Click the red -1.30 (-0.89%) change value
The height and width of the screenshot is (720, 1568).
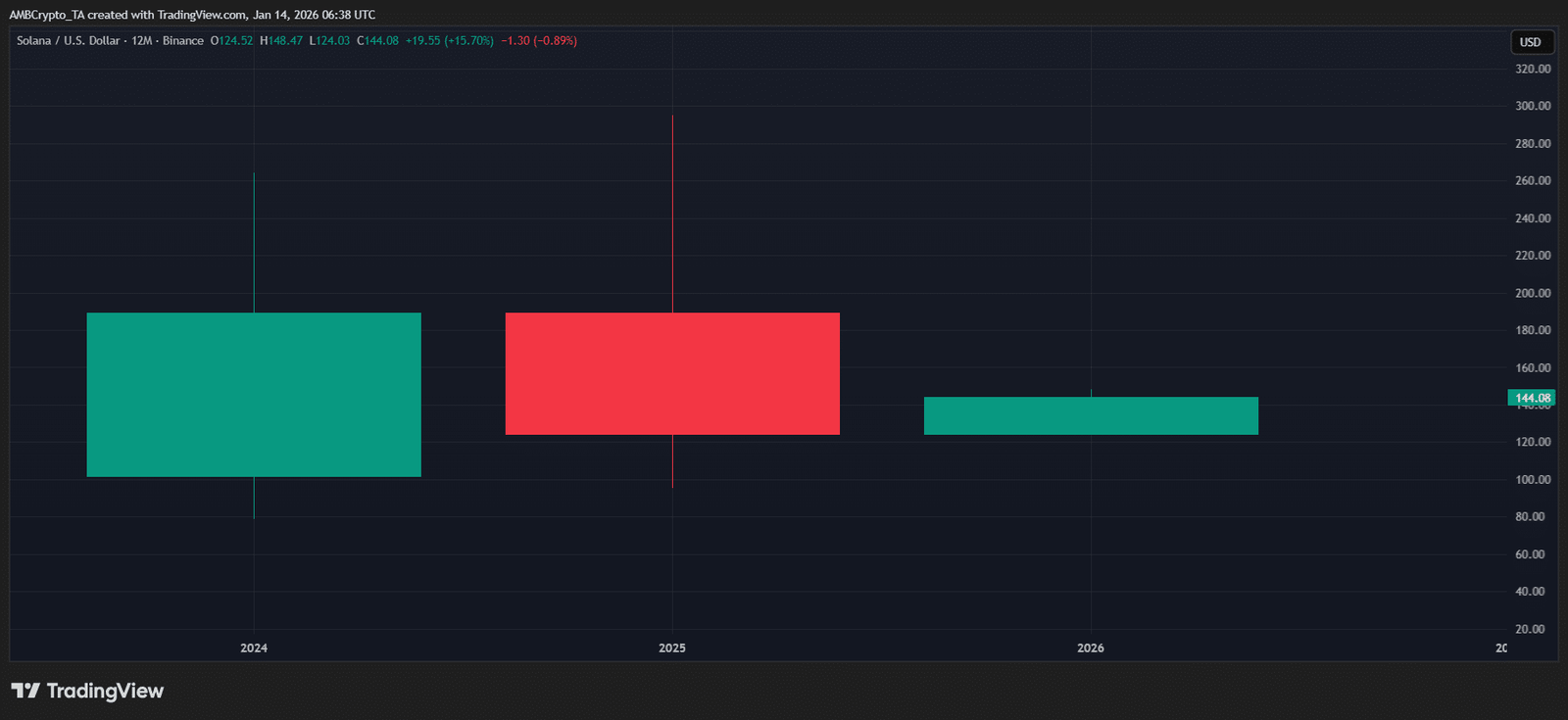[539, 41]
